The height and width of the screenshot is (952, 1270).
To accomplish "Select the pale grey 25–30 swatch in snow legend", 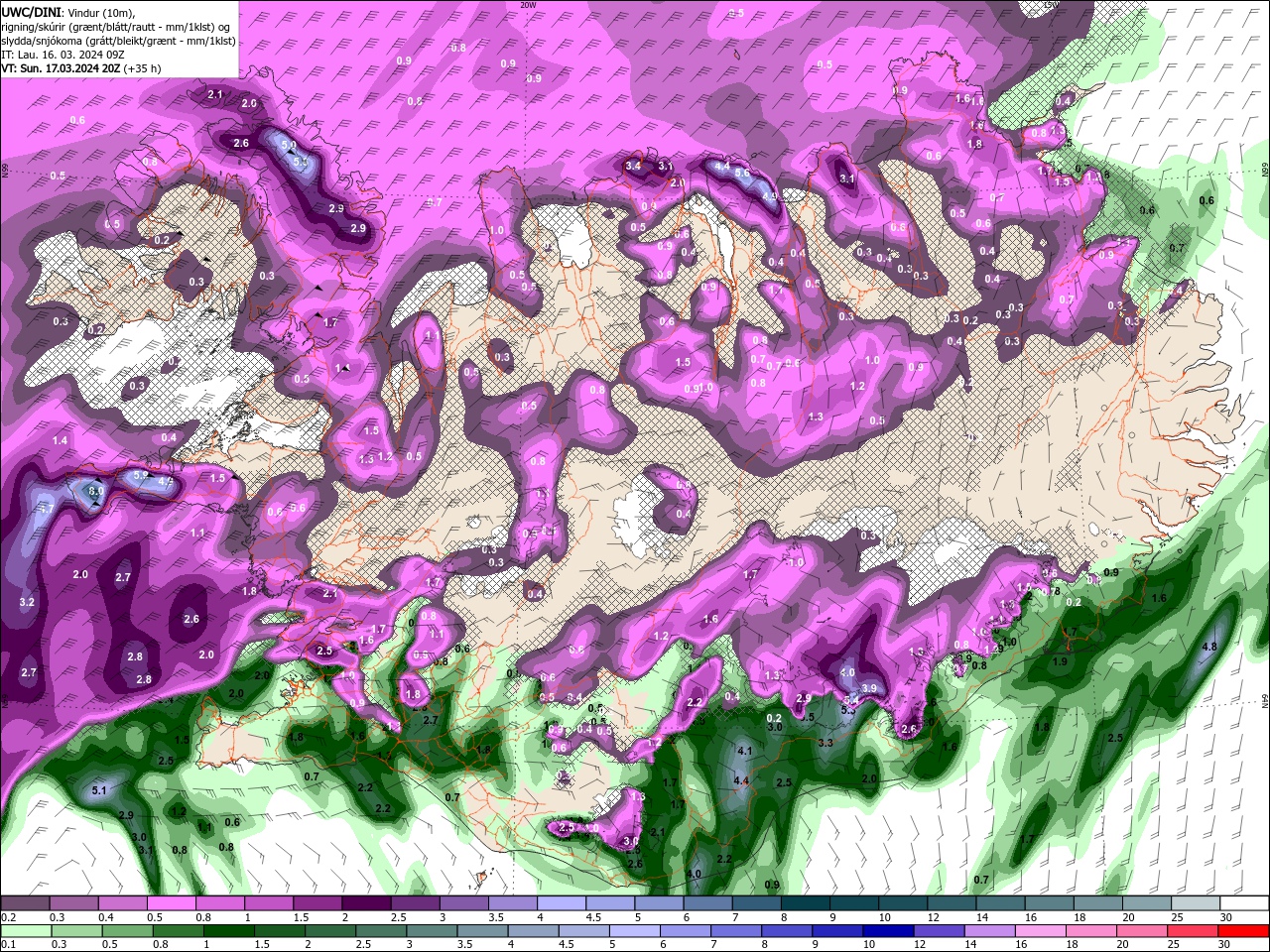I will (x=1195, y=903).
